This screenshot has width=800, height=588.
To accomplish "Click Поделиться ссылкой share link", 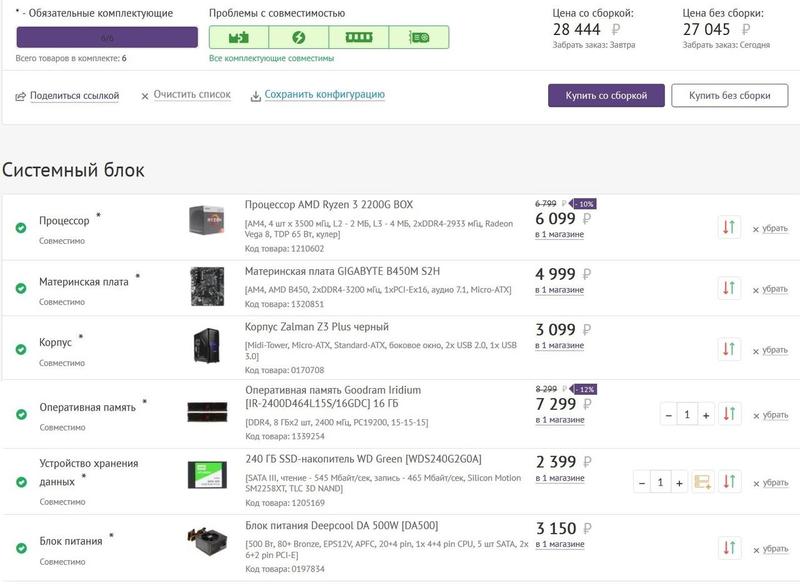I will click(x=74, y=96).
